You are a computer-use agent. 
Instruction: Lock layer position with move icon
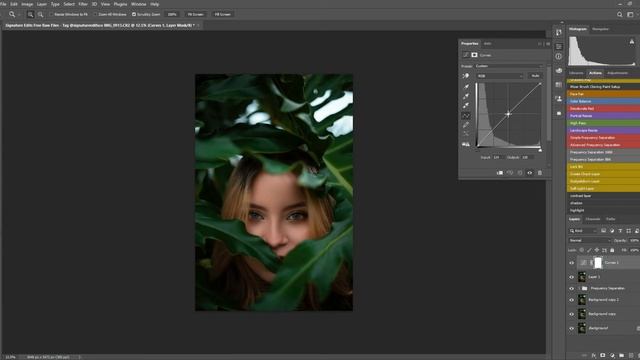pos(597,250)
